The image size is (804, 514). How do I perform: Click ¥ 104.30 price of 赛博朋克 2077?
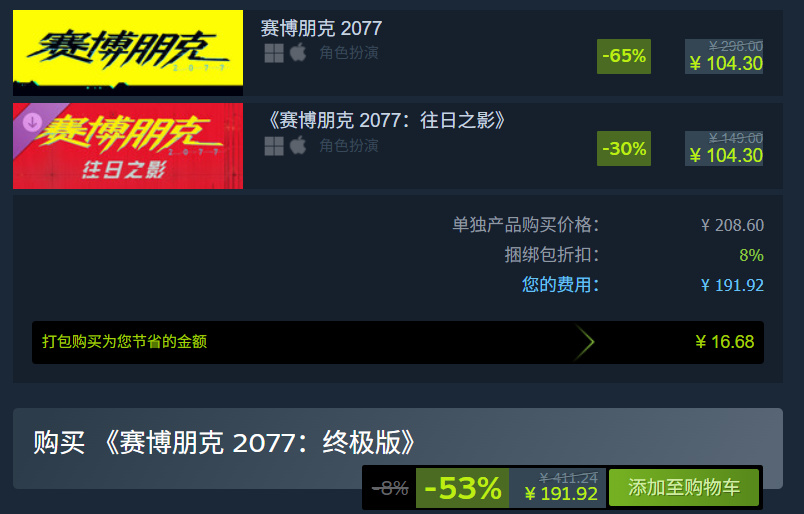(726, 64)
